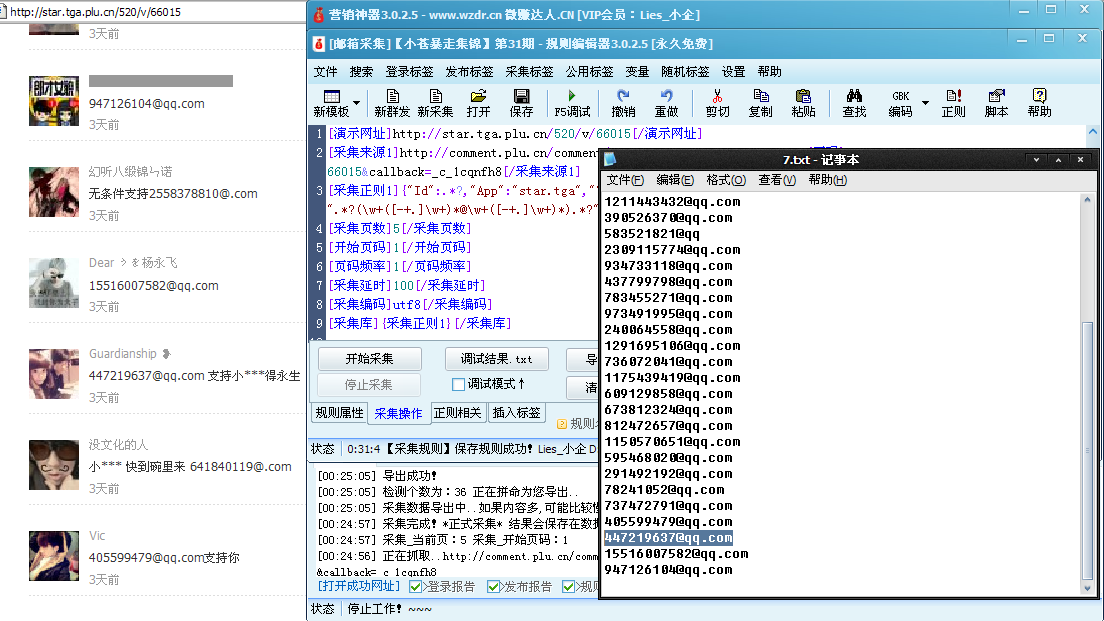Redo using the 重做 icon
This screenshot has width=1104, height=621.
[x=668, y=103]
